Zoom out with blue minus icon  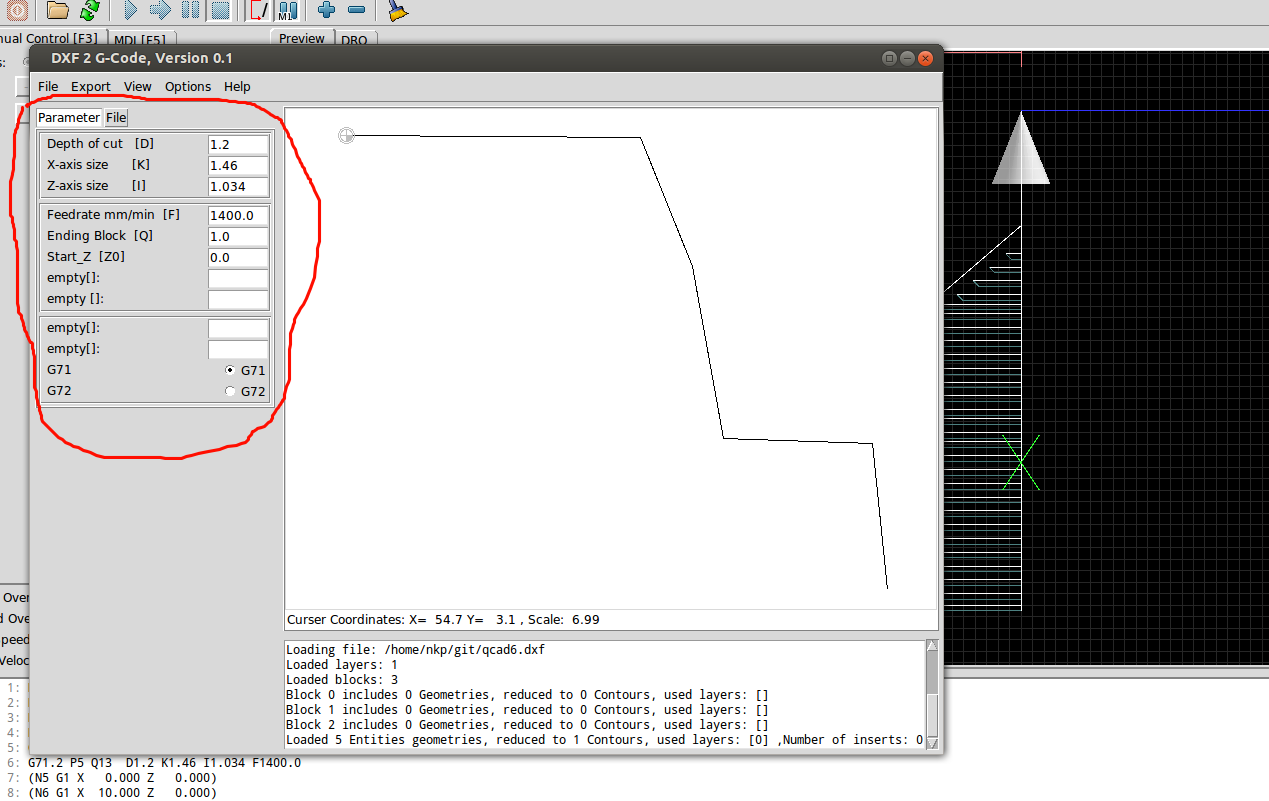356,11
